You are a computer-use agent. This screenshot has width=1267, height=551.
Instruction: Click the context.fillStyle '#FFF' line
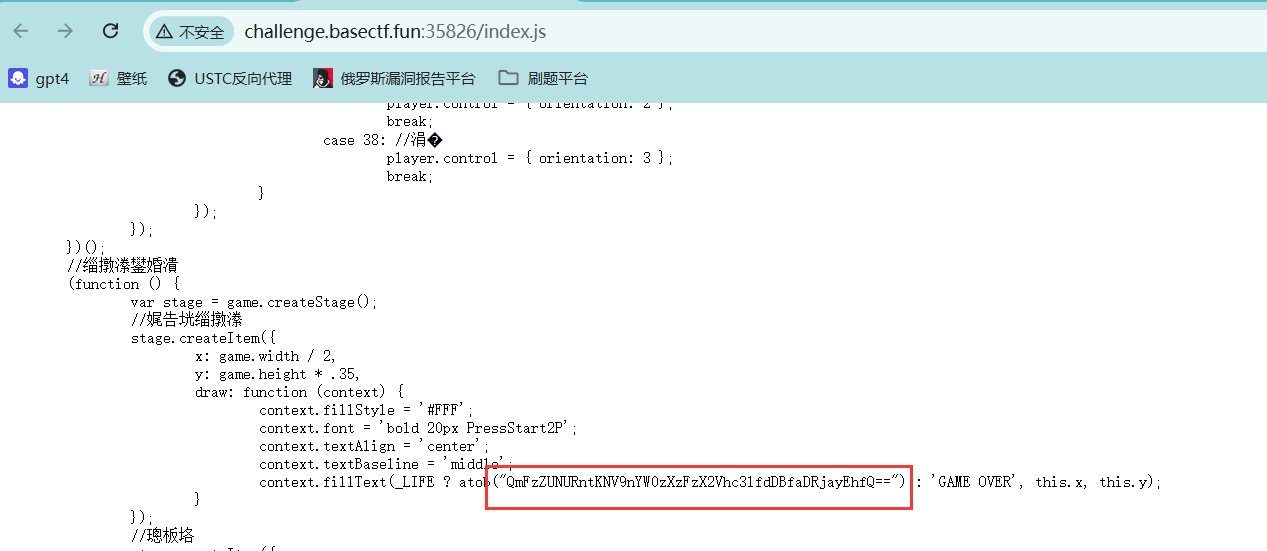pyautogui.click(x=366, y=410)
